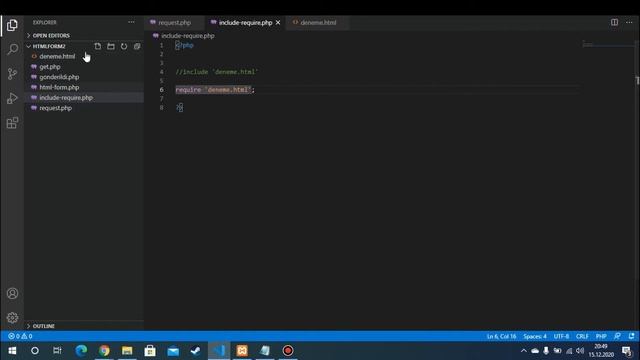This screenshot has height=360, width=640.
Task: Open the Windows Start menu
Action: (x=12, y=351)
